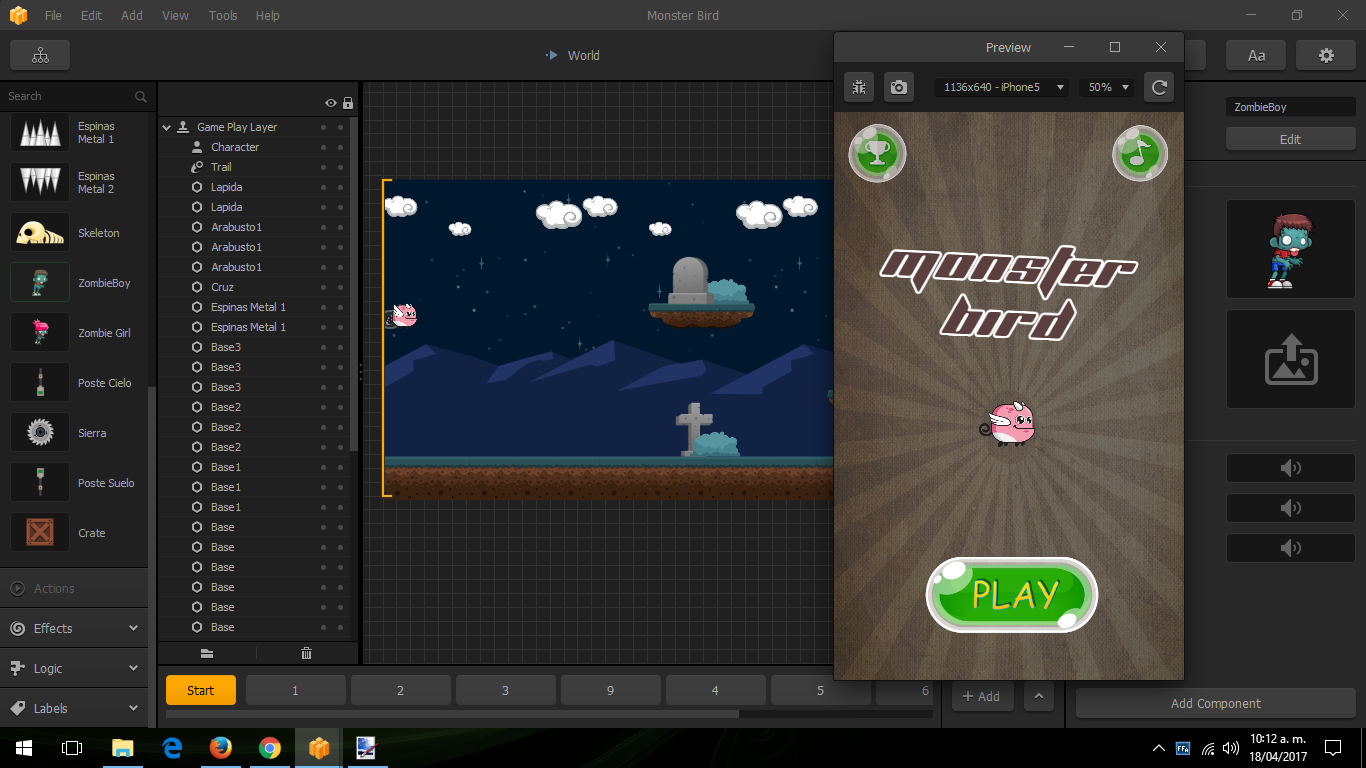Reload the preview with the refresh icon
1366x768 pixels.
pyautogui.click(x=1159, y=87)
